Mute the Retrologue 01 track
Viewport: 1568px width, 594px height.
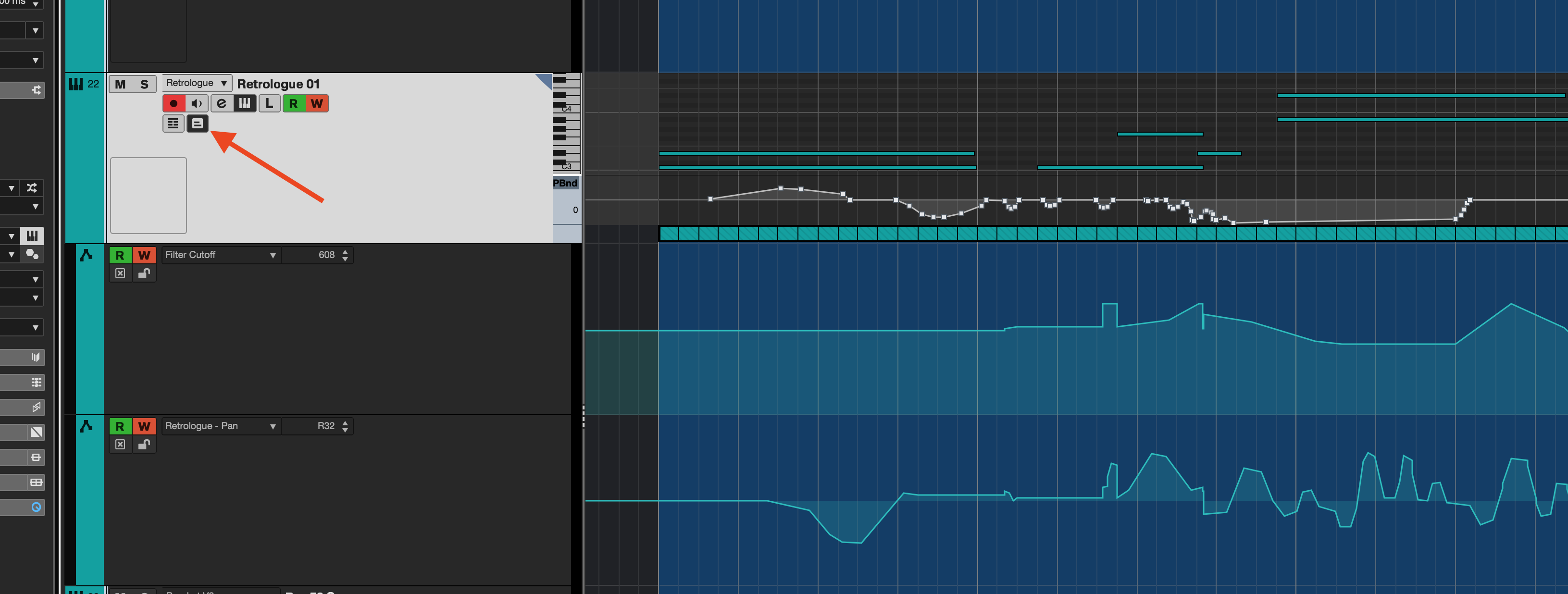pyautogui.click(x=121, y=84)
